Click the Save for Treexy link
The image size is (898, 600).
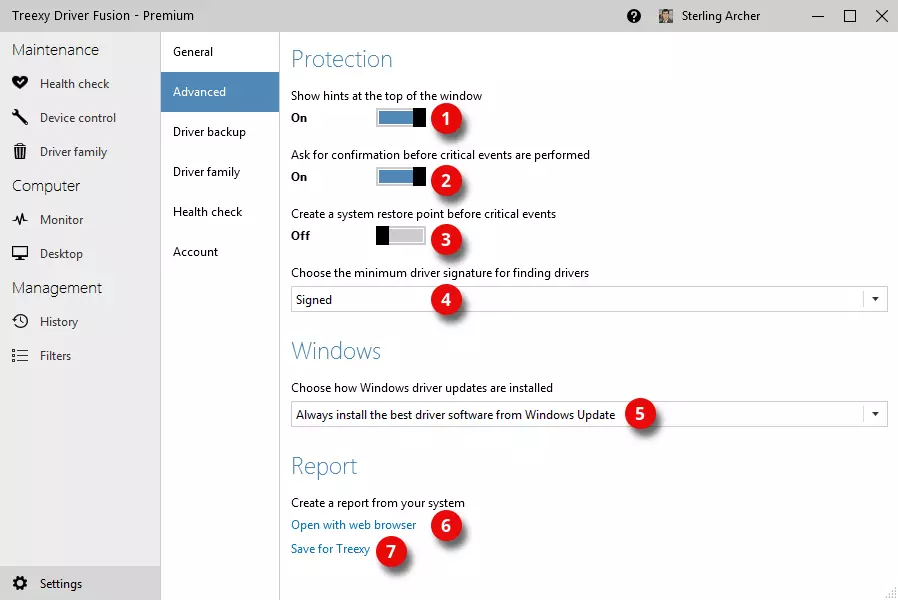(x=330, y=549)
